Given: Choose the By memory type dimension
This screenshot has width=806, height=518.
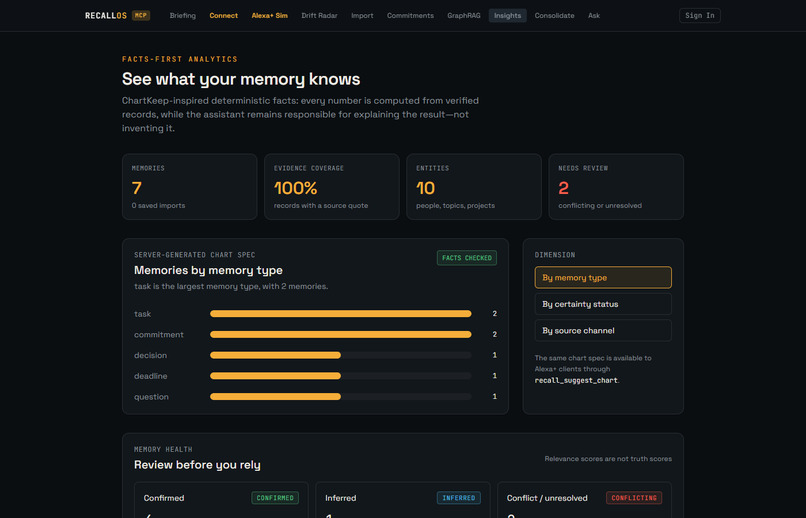Looking at the screenshot, I should [x=603, y=278].
